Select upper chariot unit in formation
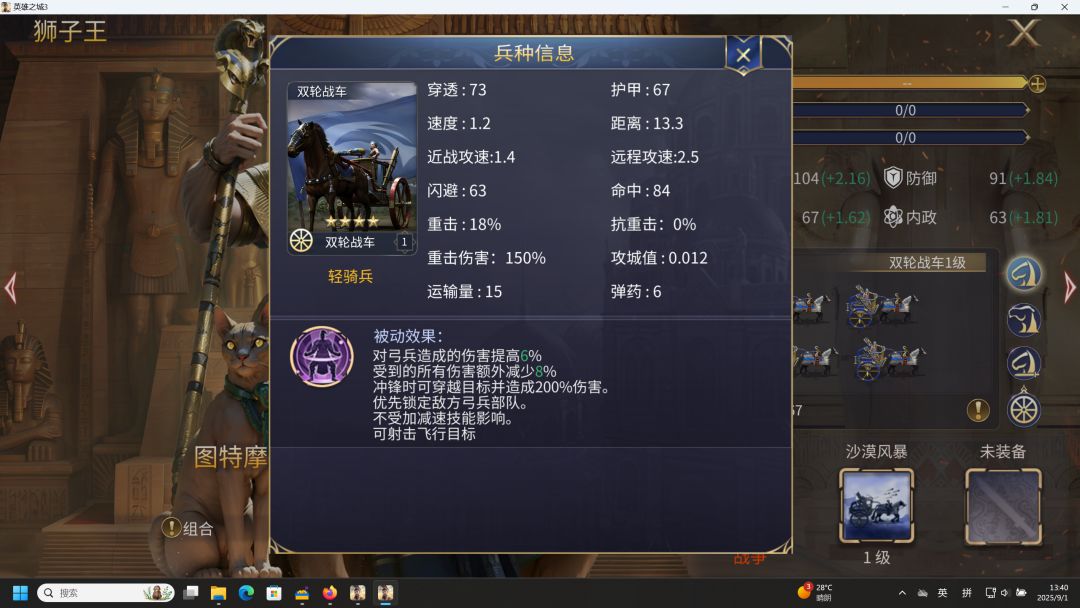This screenshot has height=608, width=1080. (x=882, y=305)
